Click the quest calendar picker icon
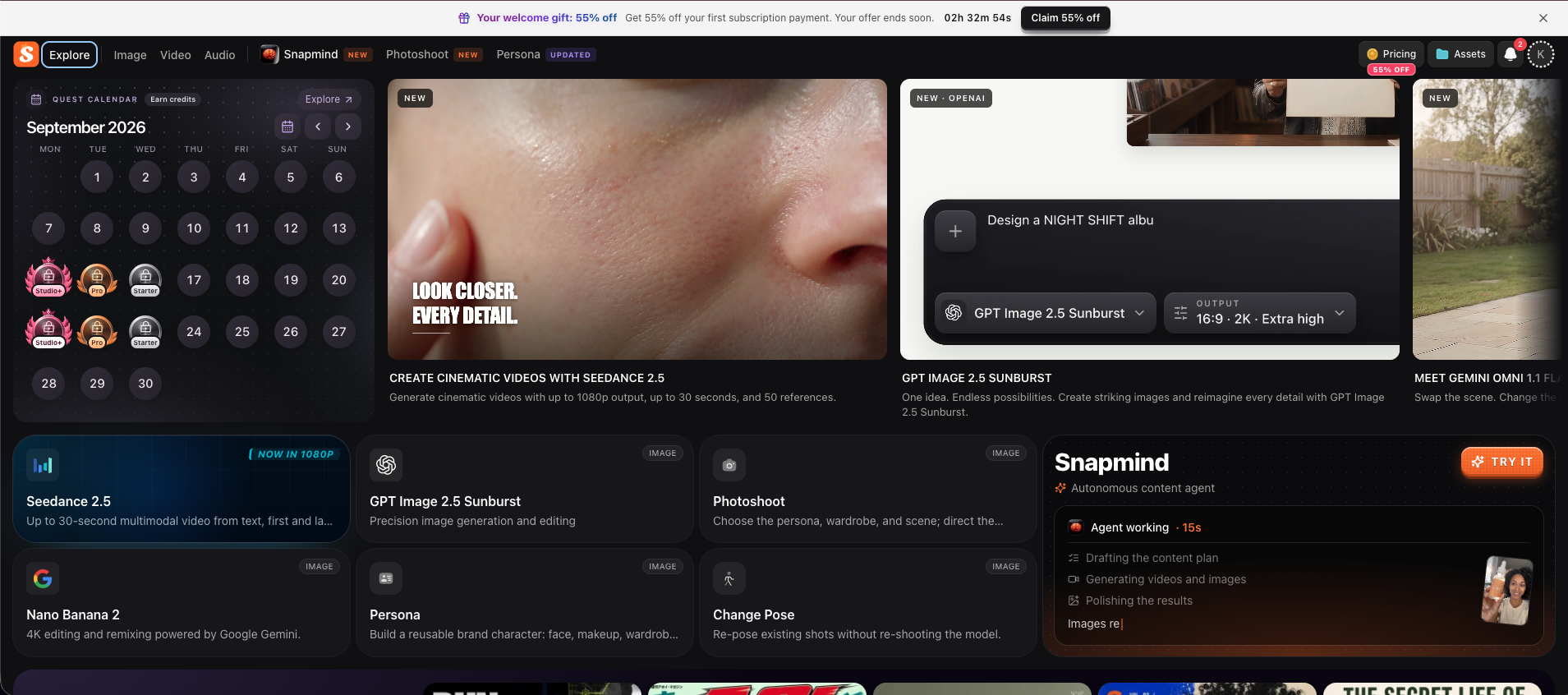This screenshot has width=1568, height=695. coord(287,127)
